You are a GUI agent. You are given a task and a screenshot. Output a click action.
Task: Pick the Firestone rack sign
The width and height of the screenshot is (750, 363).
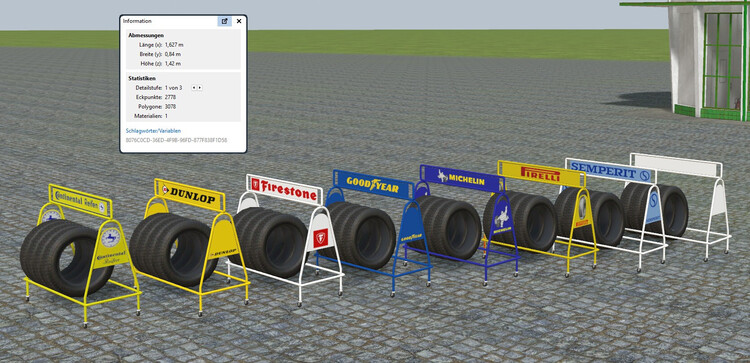[x=285, y=189]
